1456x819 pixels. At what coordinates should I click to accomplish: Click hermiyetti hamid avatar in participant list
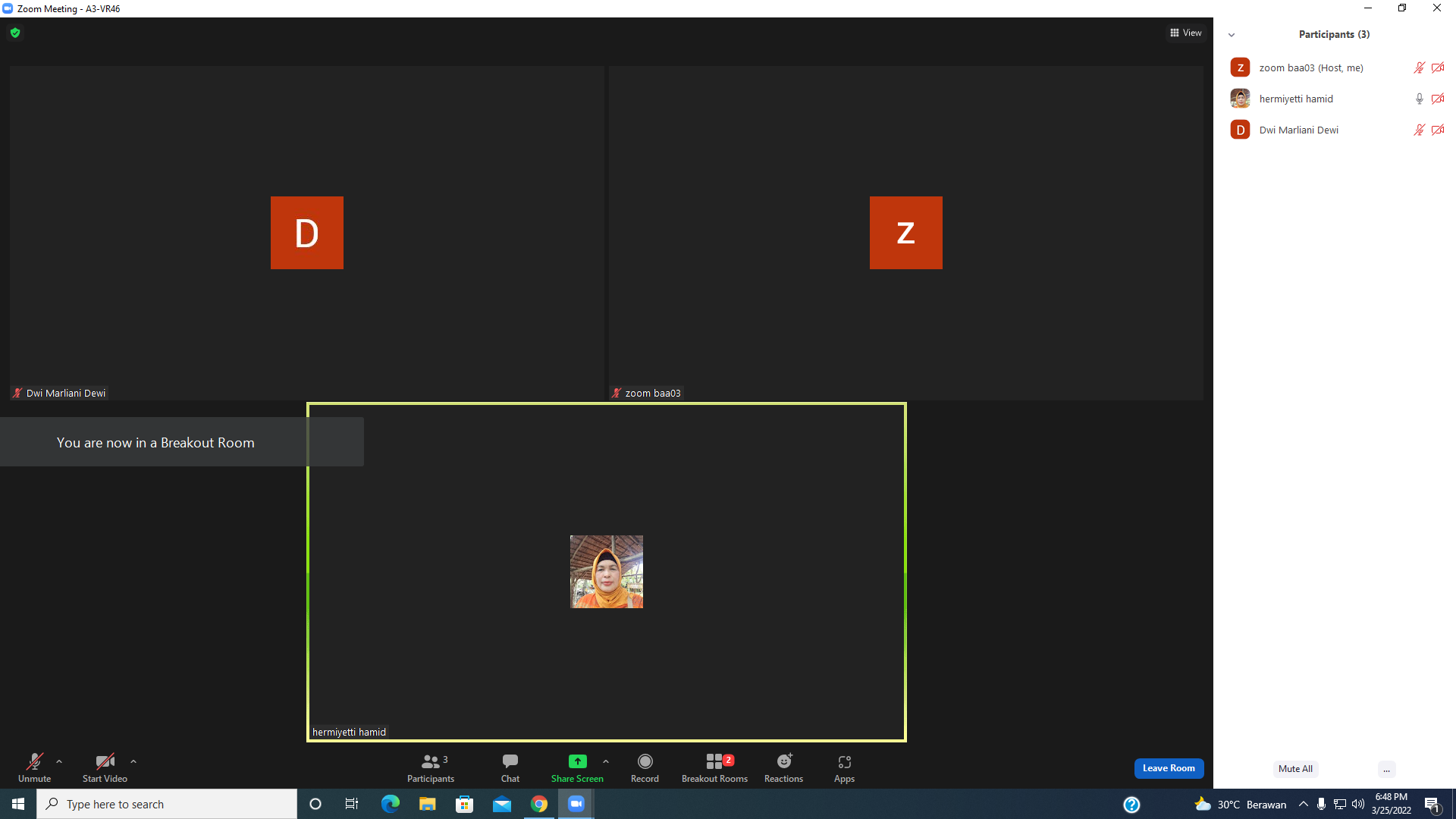[1240, 99]
